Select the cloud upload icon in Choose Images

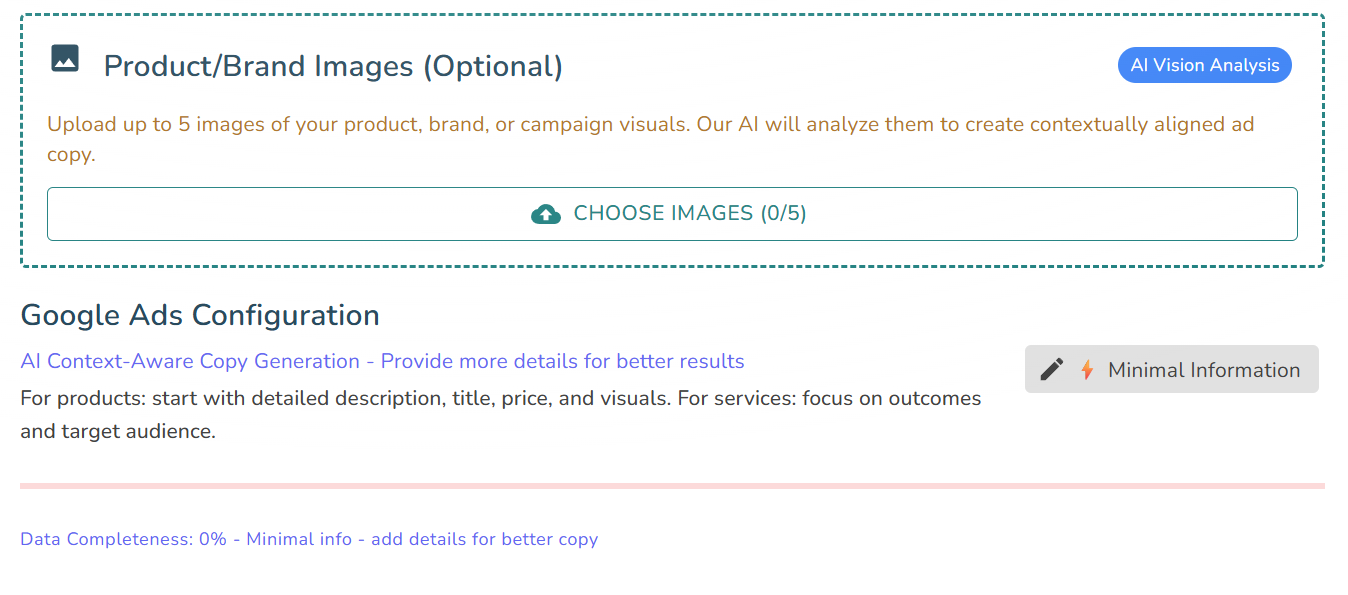click(546, 213)
